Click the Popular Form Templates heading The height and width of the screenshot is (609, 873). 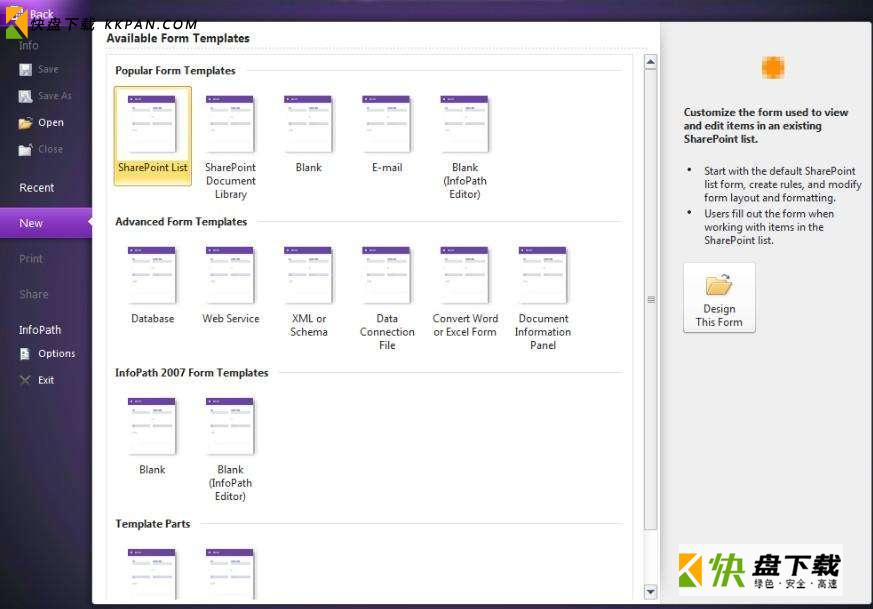tap(175, 71)
